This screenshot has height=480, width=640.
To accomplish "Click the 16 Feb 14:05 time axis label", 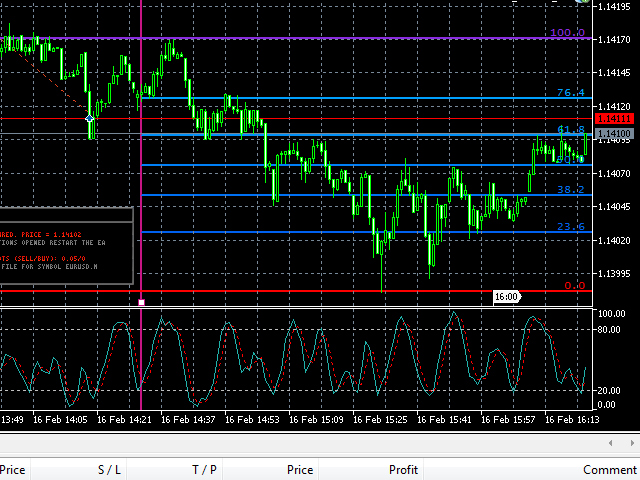I will pos(60,420).
